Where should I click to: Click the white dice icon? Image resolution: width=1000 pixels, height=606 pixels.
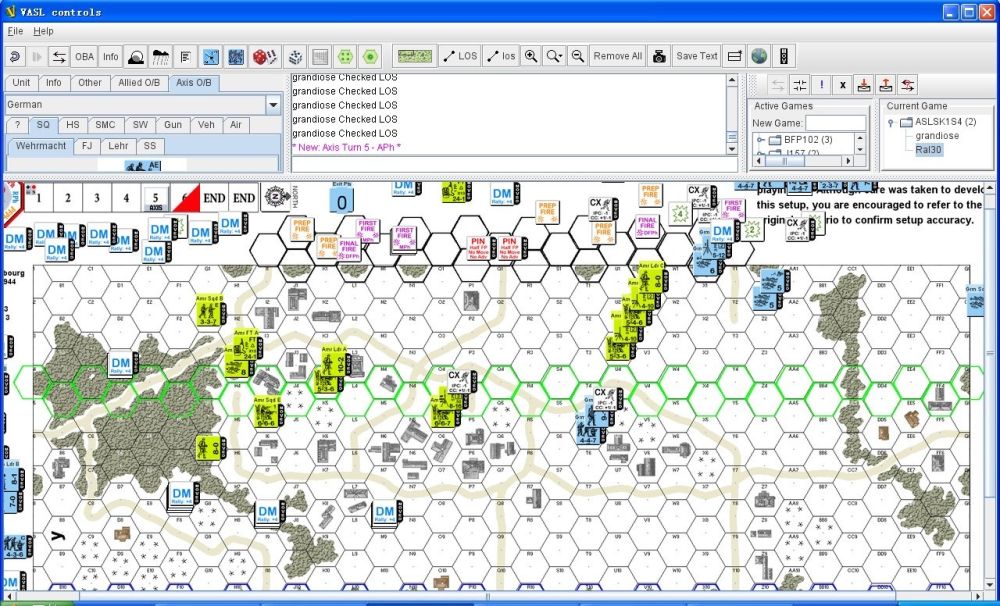[295, 56]
